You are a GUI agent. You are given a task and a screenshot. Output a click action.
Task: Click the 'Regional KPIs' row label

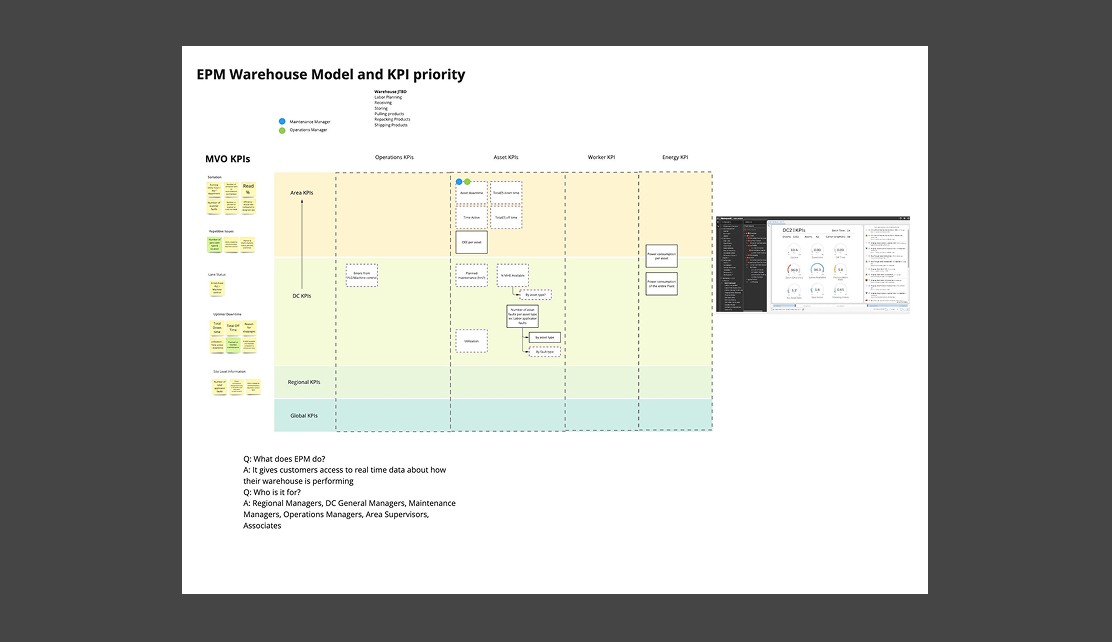[304, 382]
